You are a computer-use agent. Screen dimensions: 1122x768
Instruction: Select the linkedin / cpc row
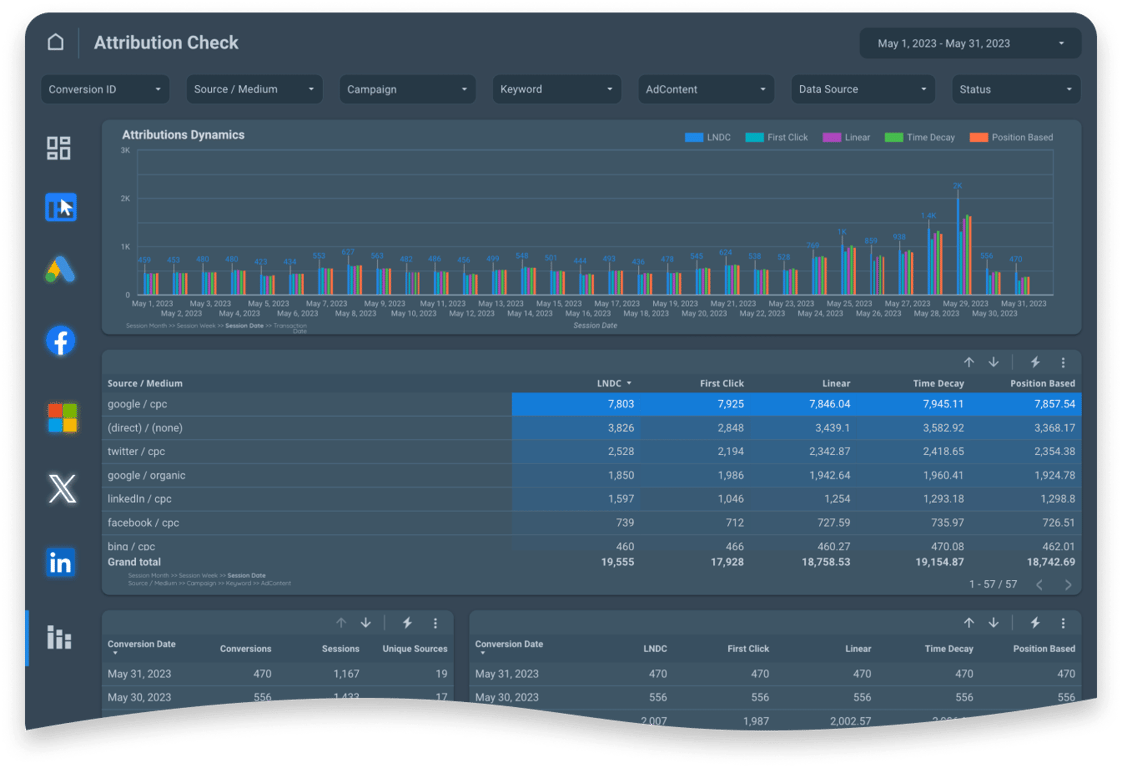pos(591,499)
